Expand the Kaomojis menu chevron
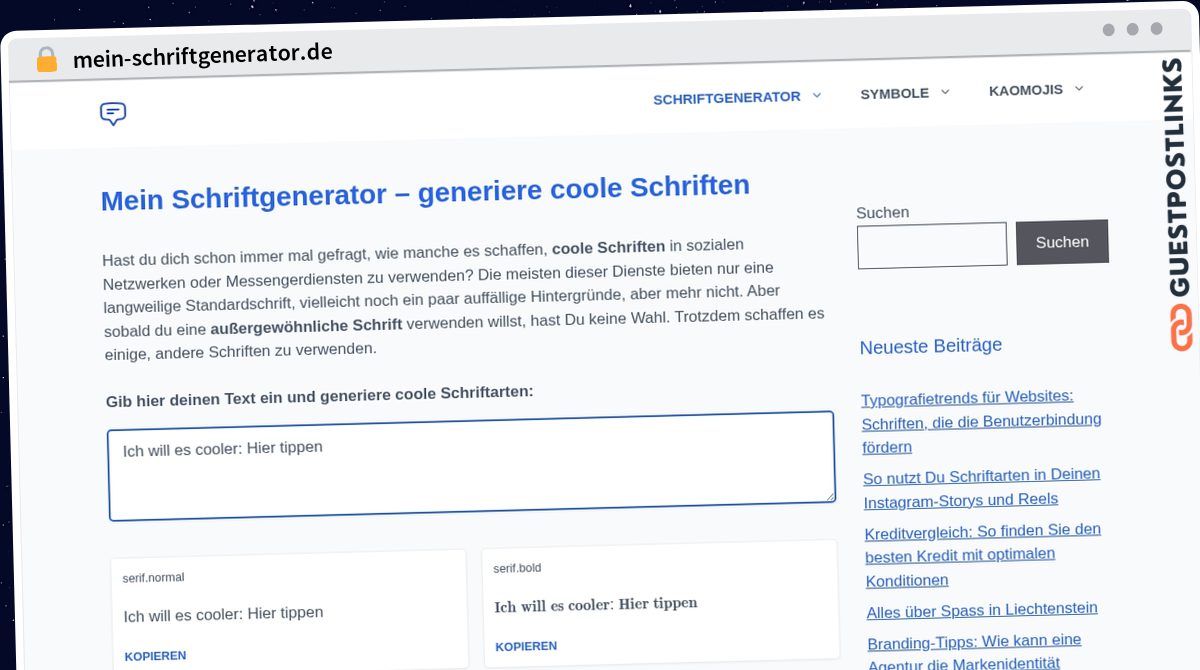Viewport: 1200px width, 670px height. coord(1079,88)
